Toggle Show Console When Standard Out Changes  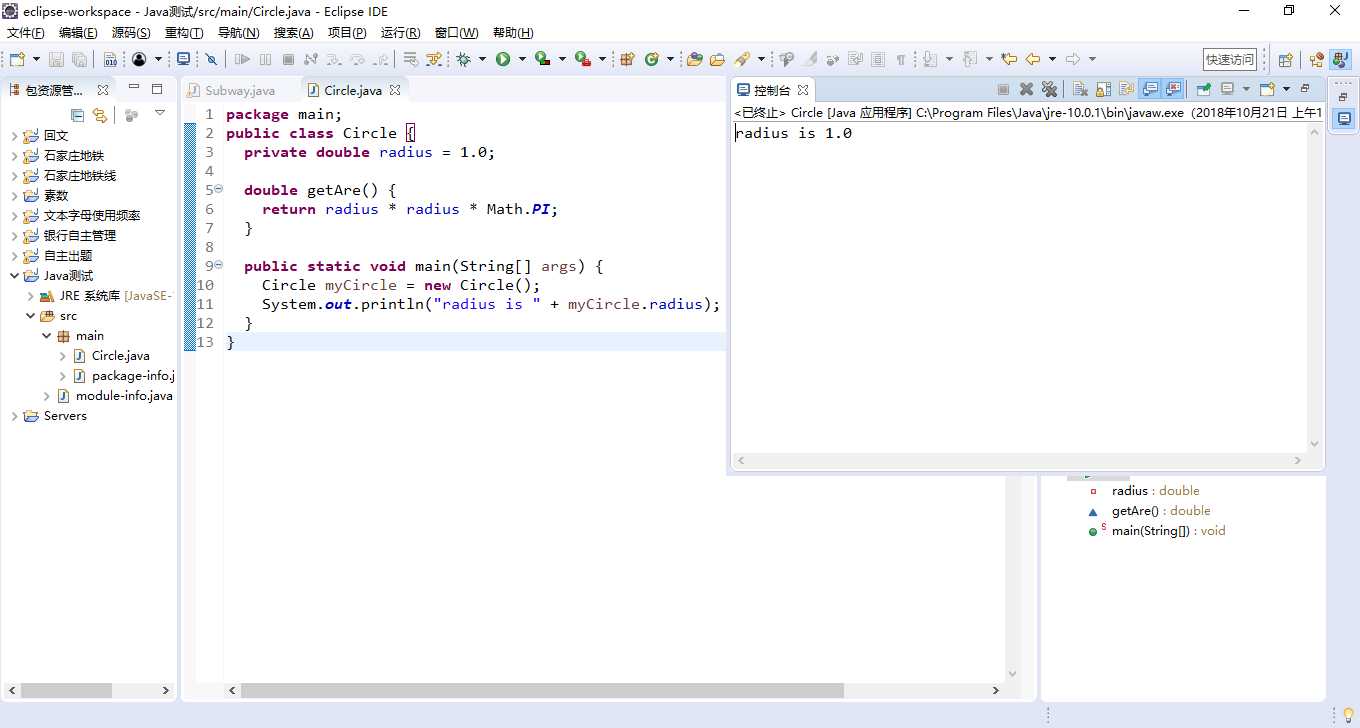pos(1151,89)
